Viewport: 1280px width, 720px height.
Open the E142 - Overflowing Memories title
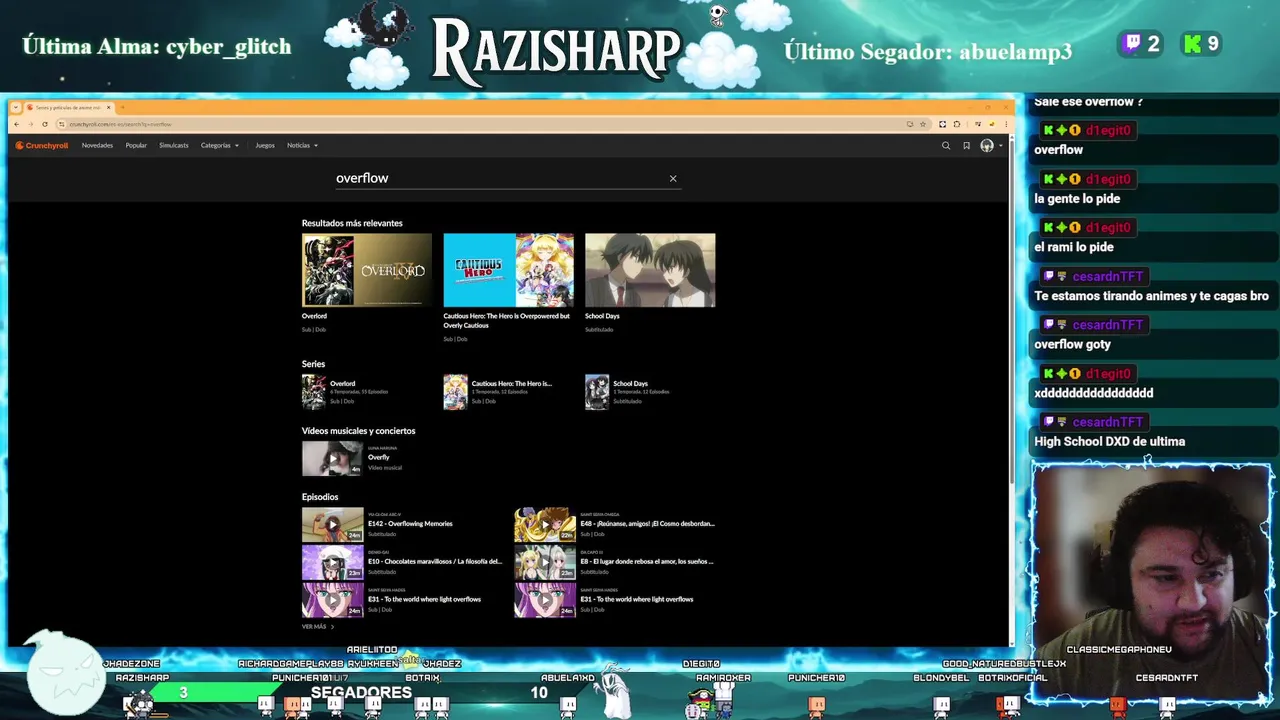pos(410,524)
